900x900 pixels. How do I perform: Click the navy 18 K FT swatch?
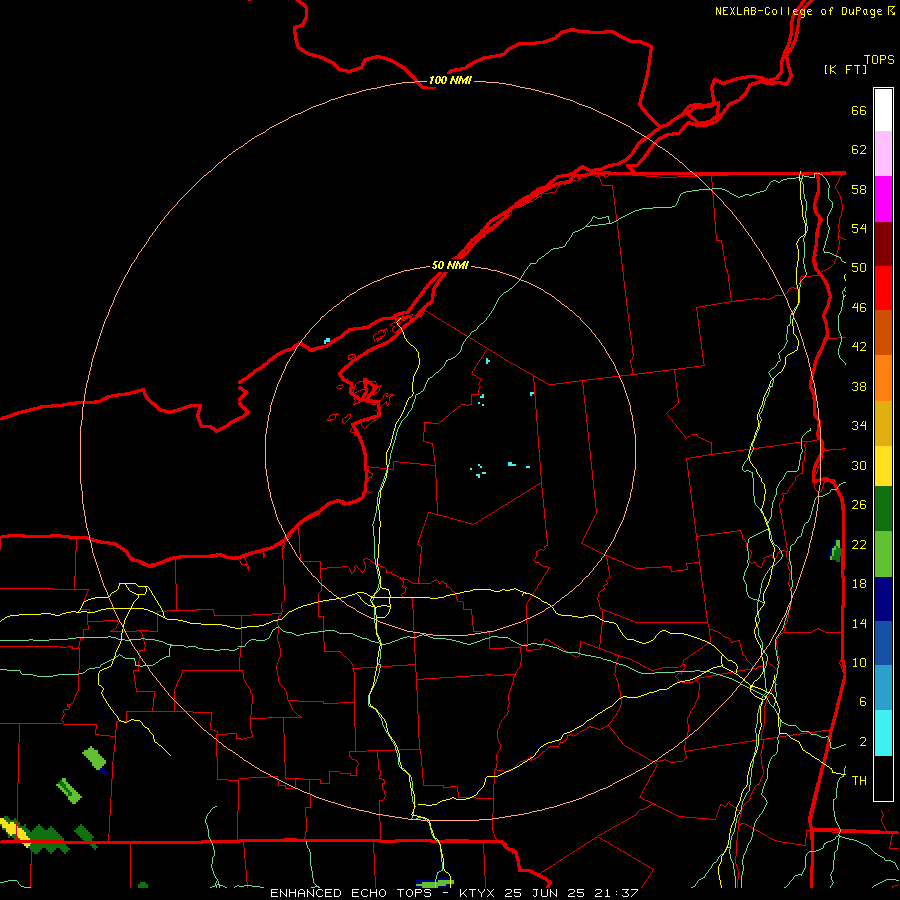pyautogui.click(x=883, y=599)
